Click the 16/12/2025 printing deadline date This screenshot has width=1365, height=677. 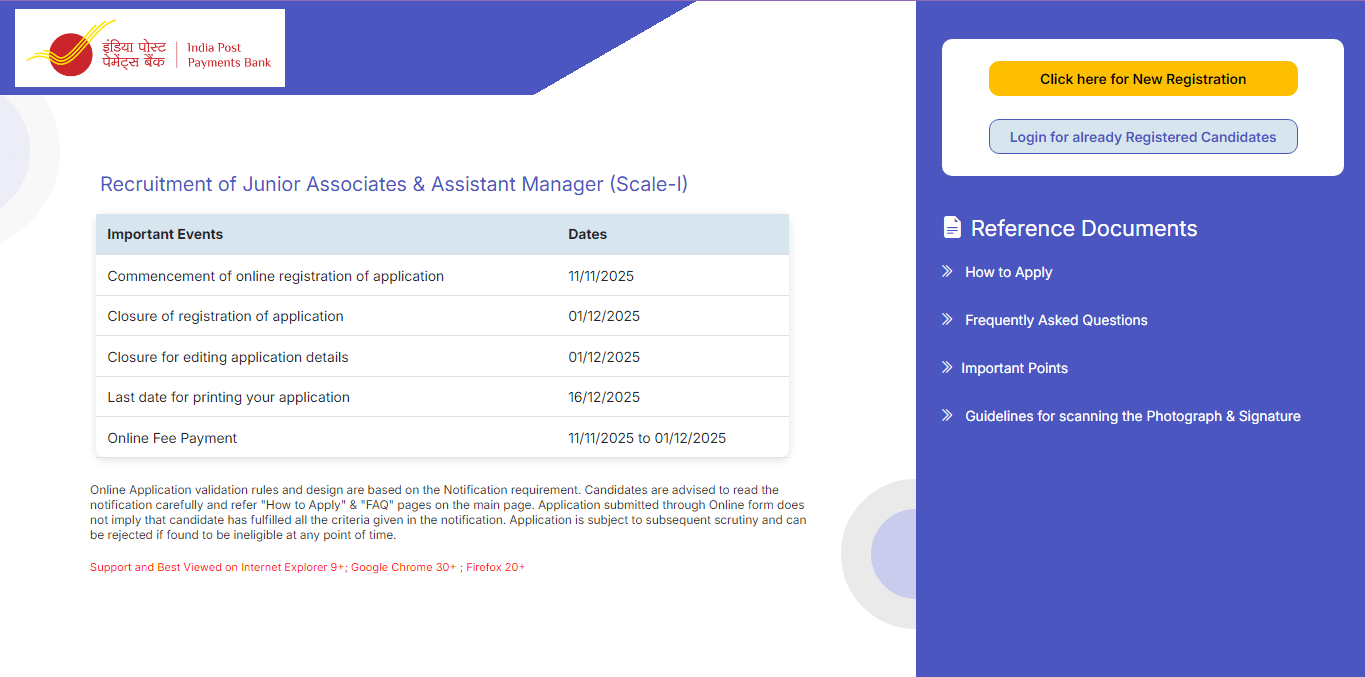601,396
